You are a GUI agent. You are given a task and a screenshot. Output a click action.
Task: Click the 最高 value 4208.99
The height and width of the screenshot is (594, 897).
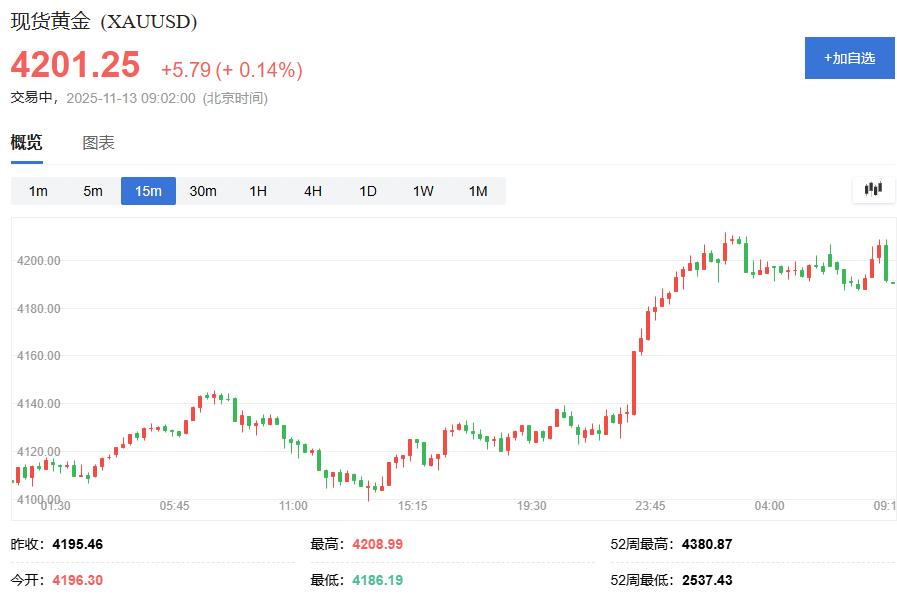(377, 543)
